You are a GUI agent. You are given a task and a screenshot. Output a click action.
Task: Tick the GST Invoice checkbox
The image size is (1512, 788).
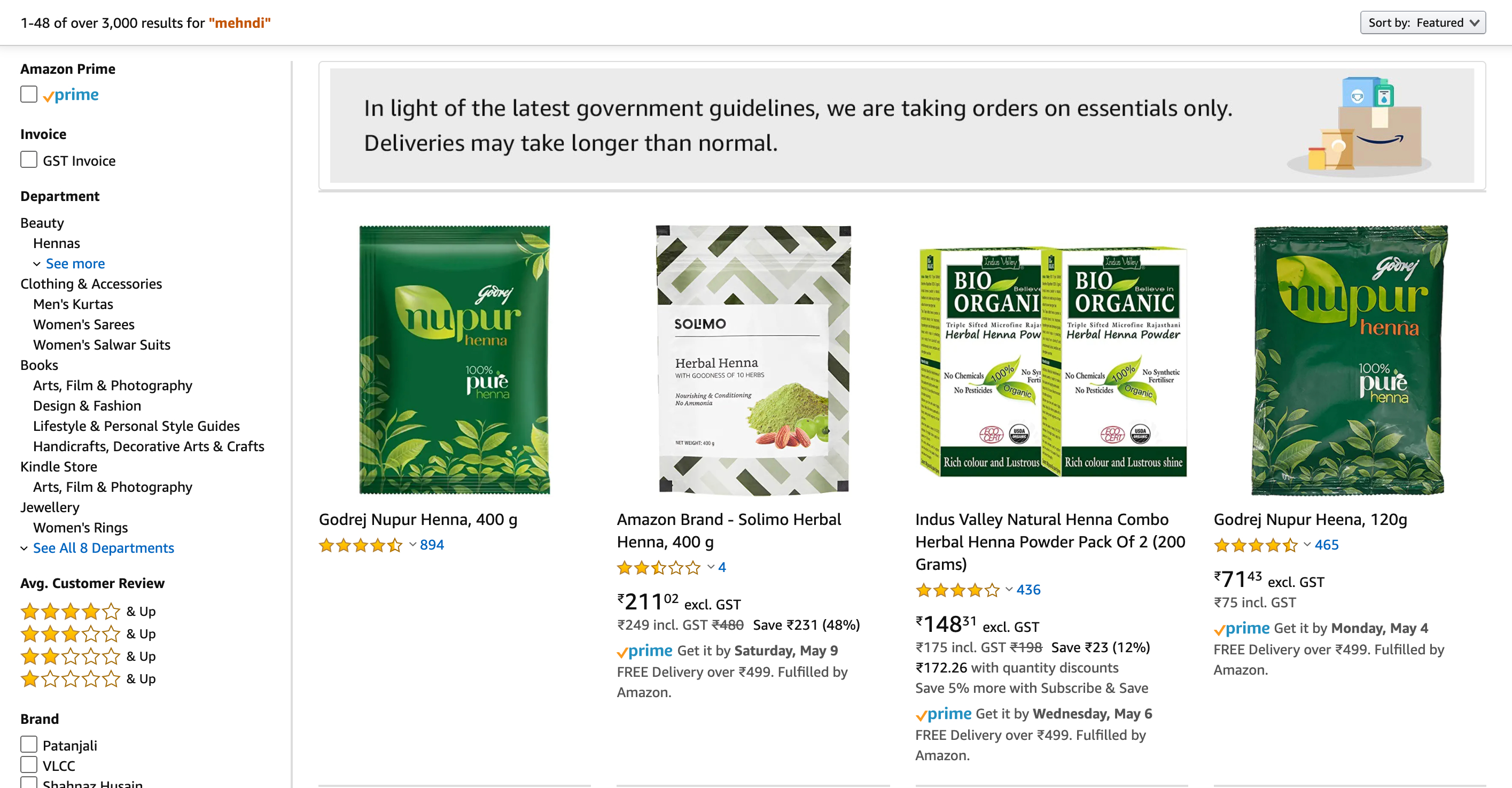pyautogui.click(x=29, y=160)
